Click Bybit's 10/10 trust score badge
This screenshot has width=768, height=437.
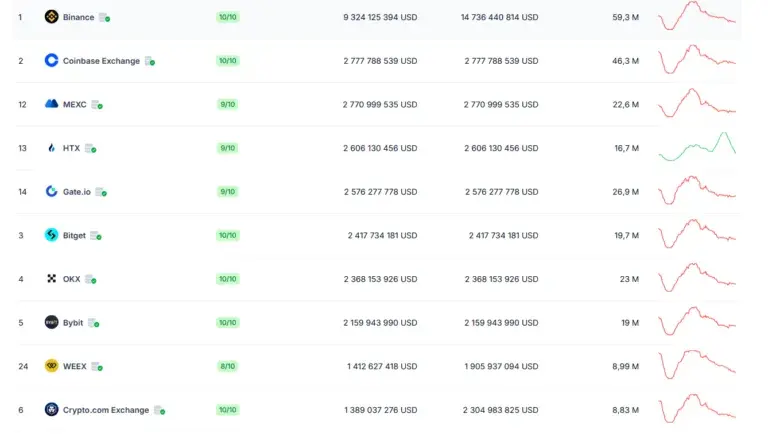[x=228, y=322]
